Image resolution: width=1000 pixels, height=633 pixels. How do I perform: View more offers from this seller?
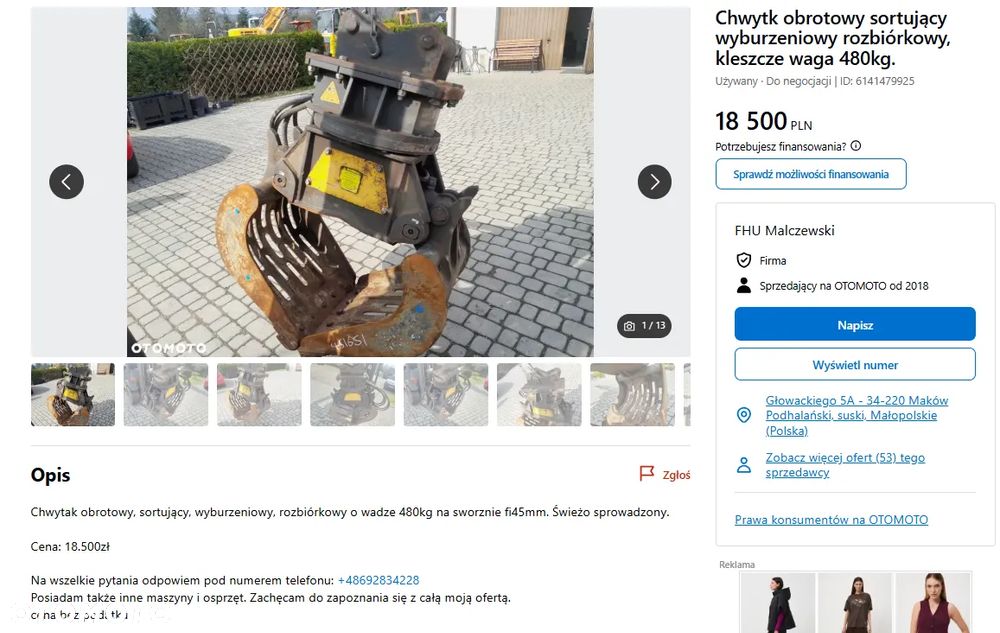(x=845, y=465)
